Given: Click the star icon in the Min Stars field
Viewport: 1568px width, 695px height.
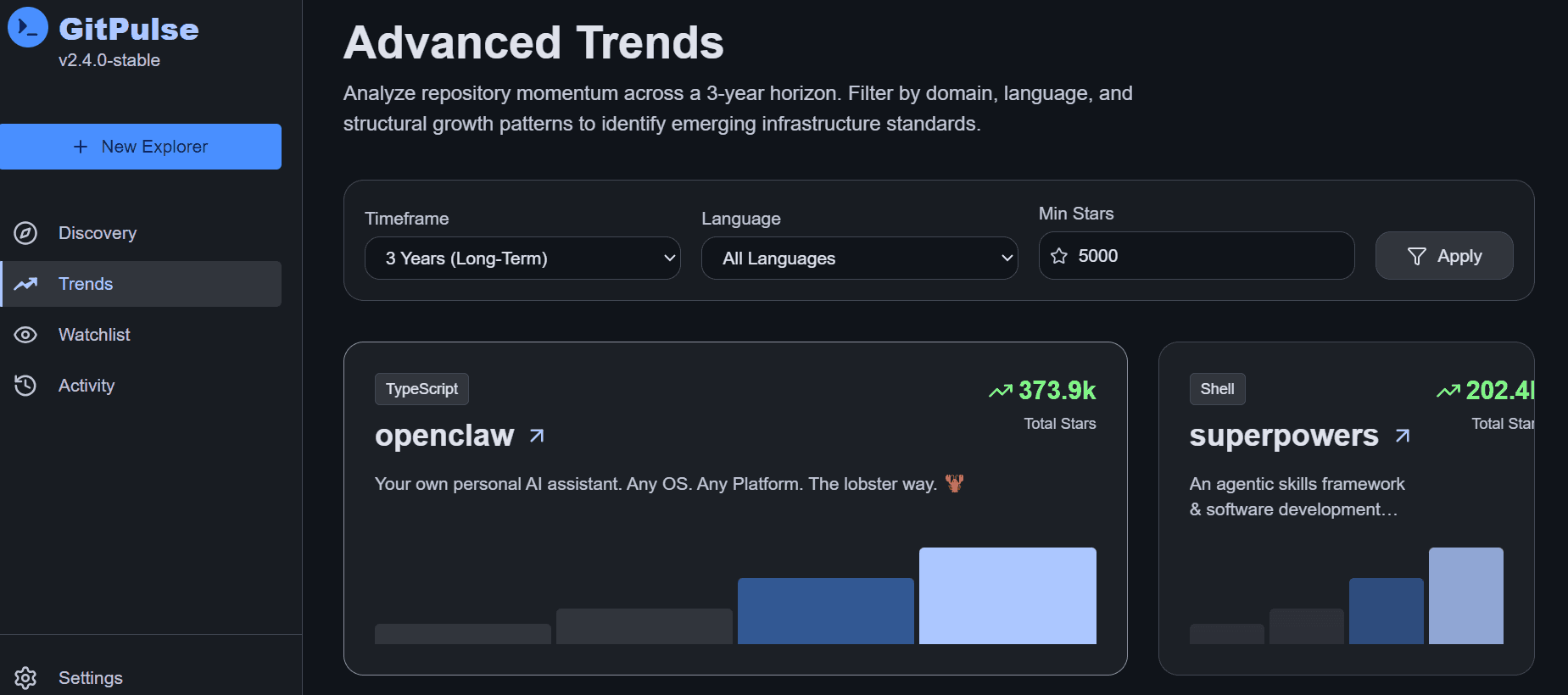Looking at the screenshot, I should pos(1059,256).
